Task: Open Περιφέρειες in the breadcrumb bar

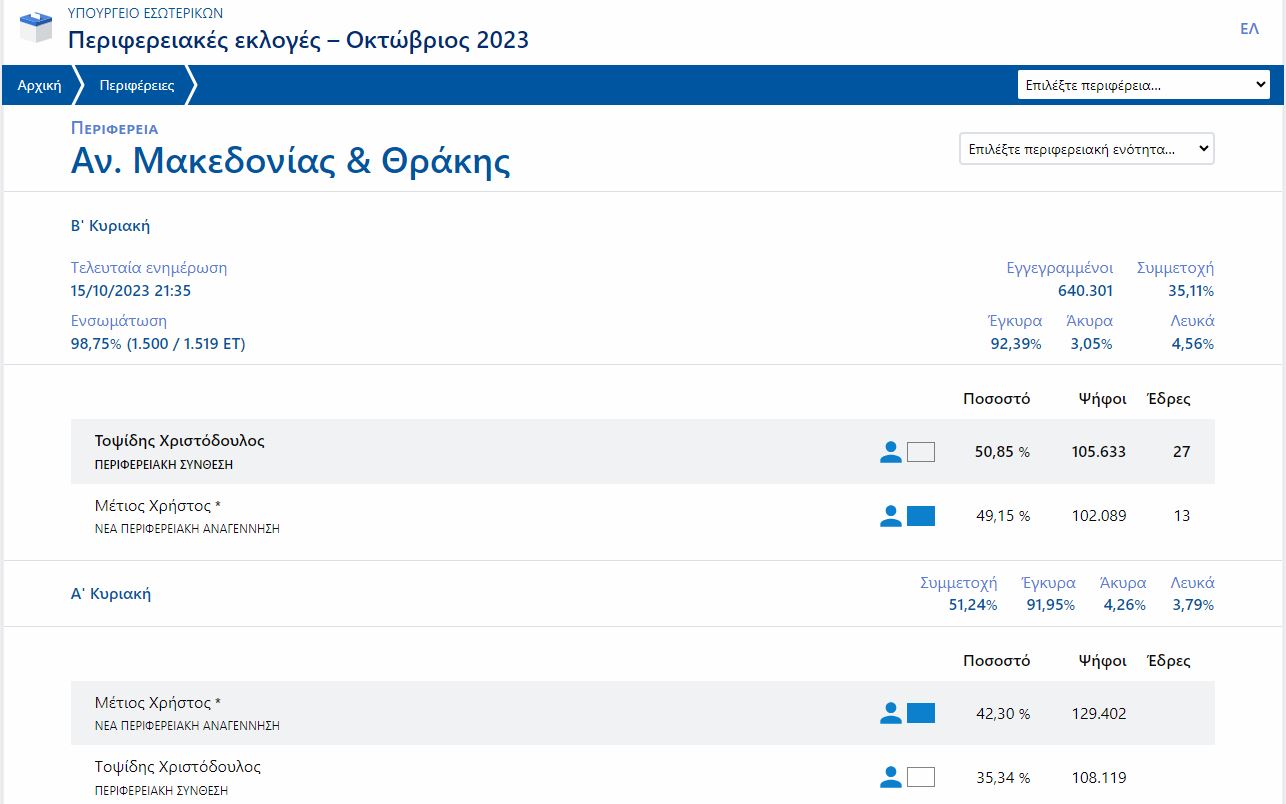Action: [137, 85]
